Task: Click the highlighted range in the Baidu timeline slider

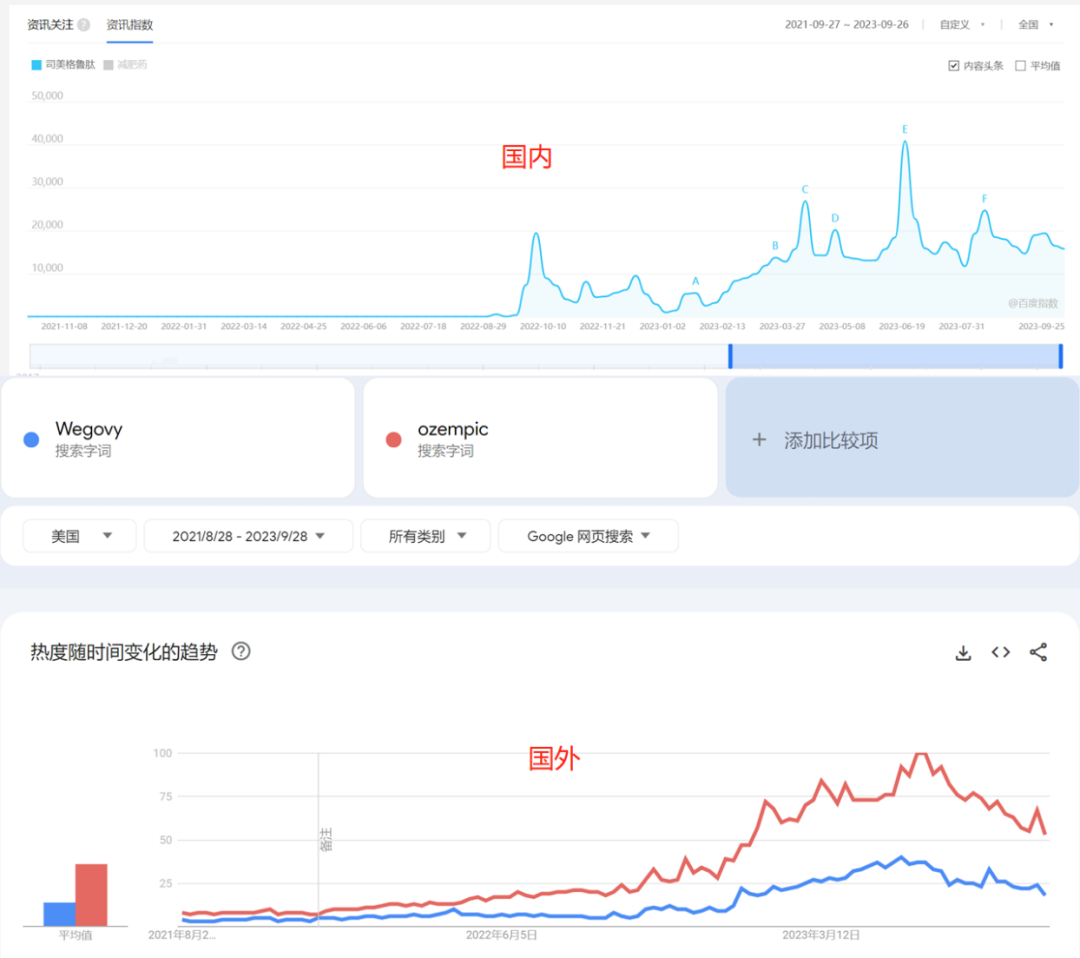Action: (895, 355)
